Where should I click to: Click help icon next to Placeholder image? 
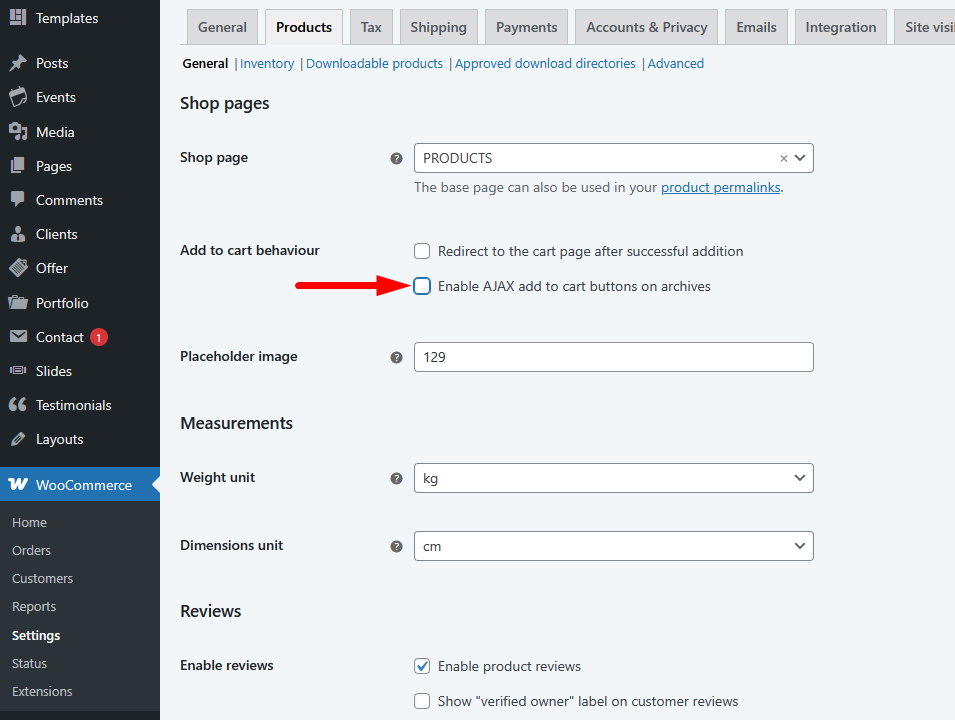pyautogui.click(x=396, y=357)
